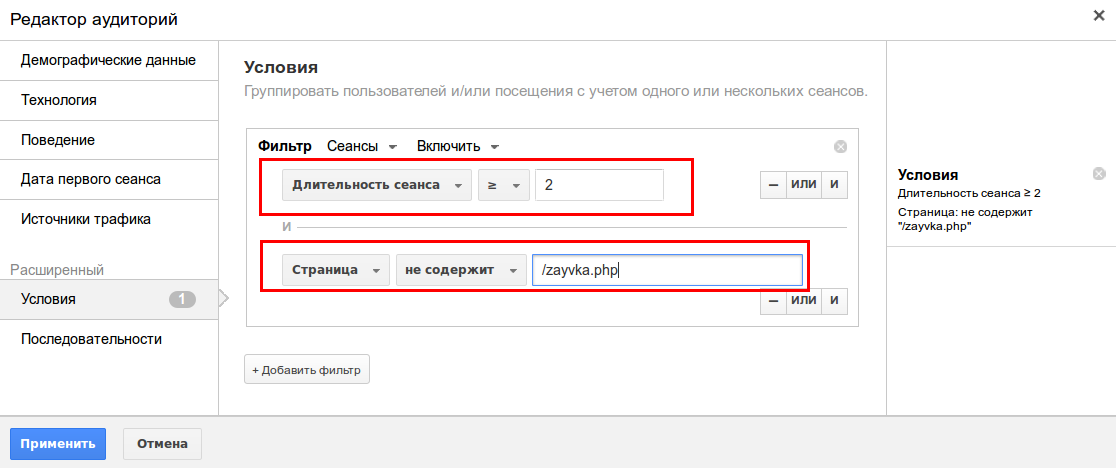Add an ИЛИ condition to session duration row
The height and width of the screenshot is (468, 1116).
[x=803, y=185]
